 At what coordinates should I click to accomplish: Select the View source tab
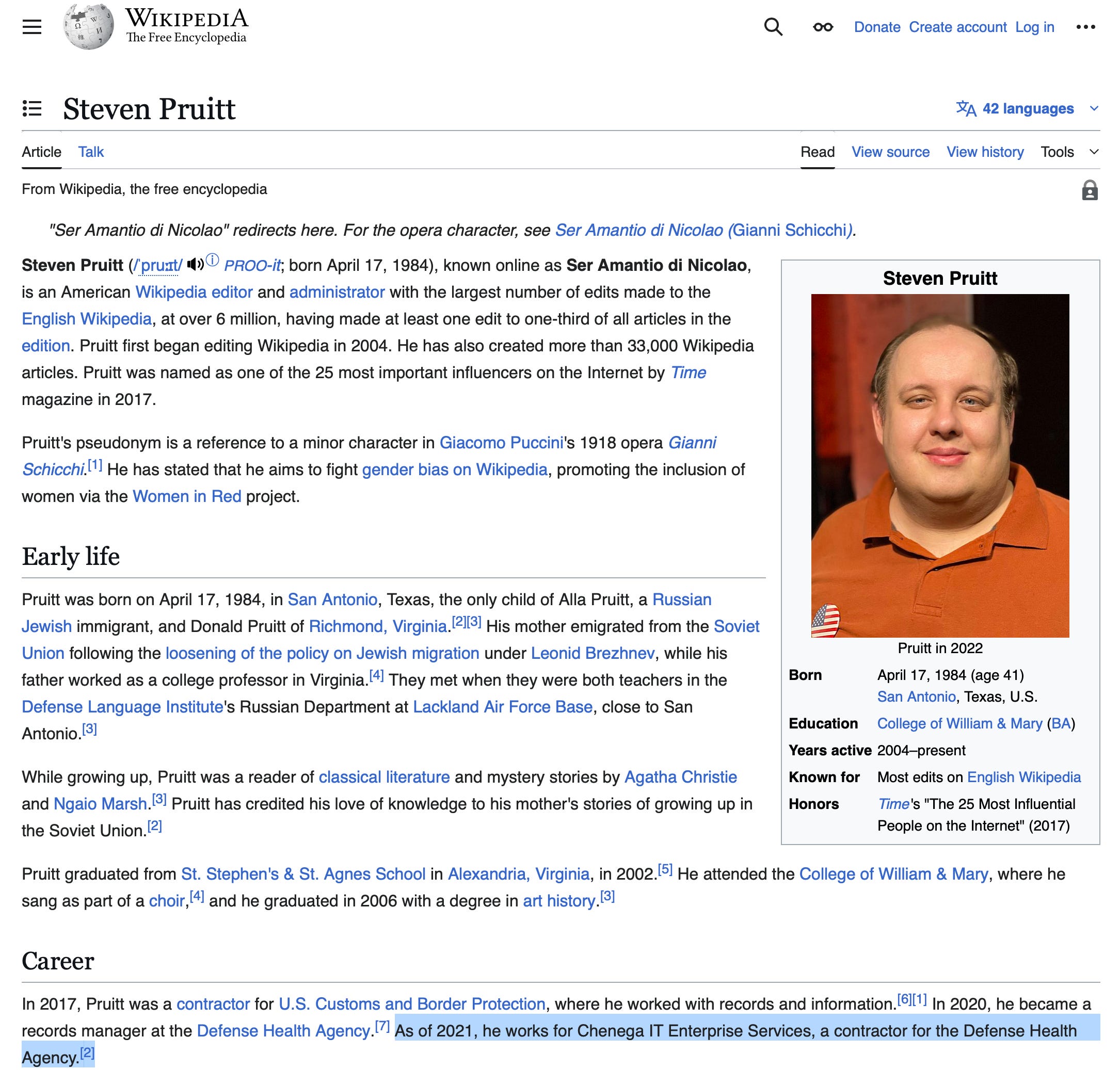click(890, 152)
